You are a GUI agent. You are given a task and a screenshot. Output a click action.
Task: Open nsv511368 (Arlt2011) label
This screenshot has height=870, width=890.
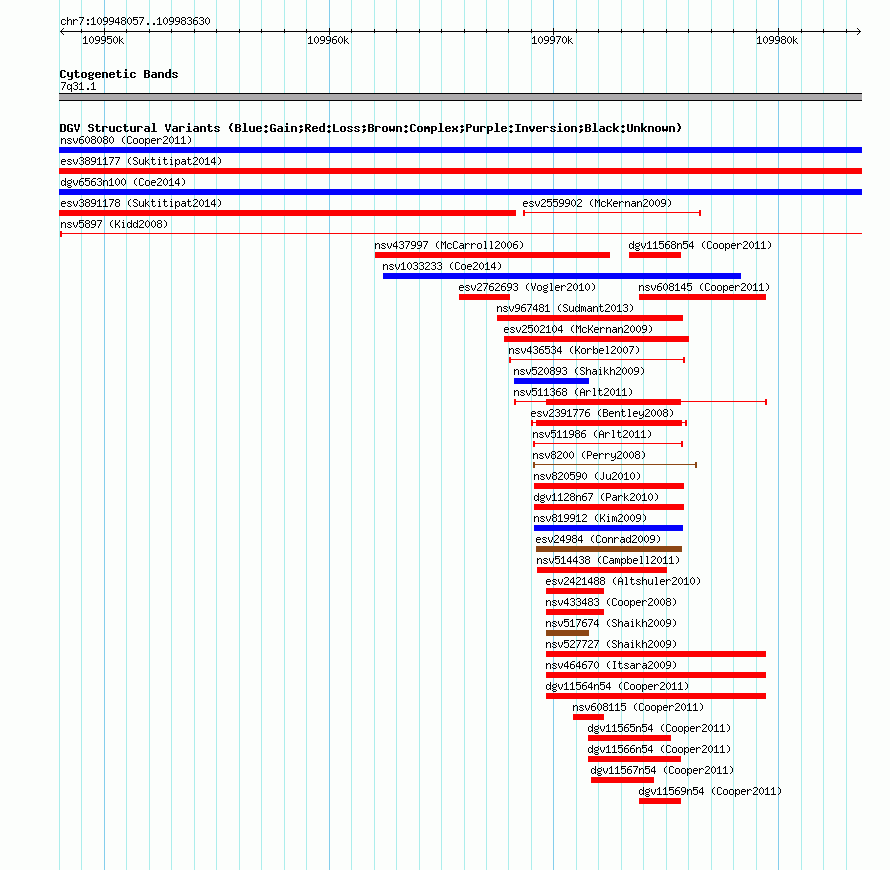(x=573, y=392)
